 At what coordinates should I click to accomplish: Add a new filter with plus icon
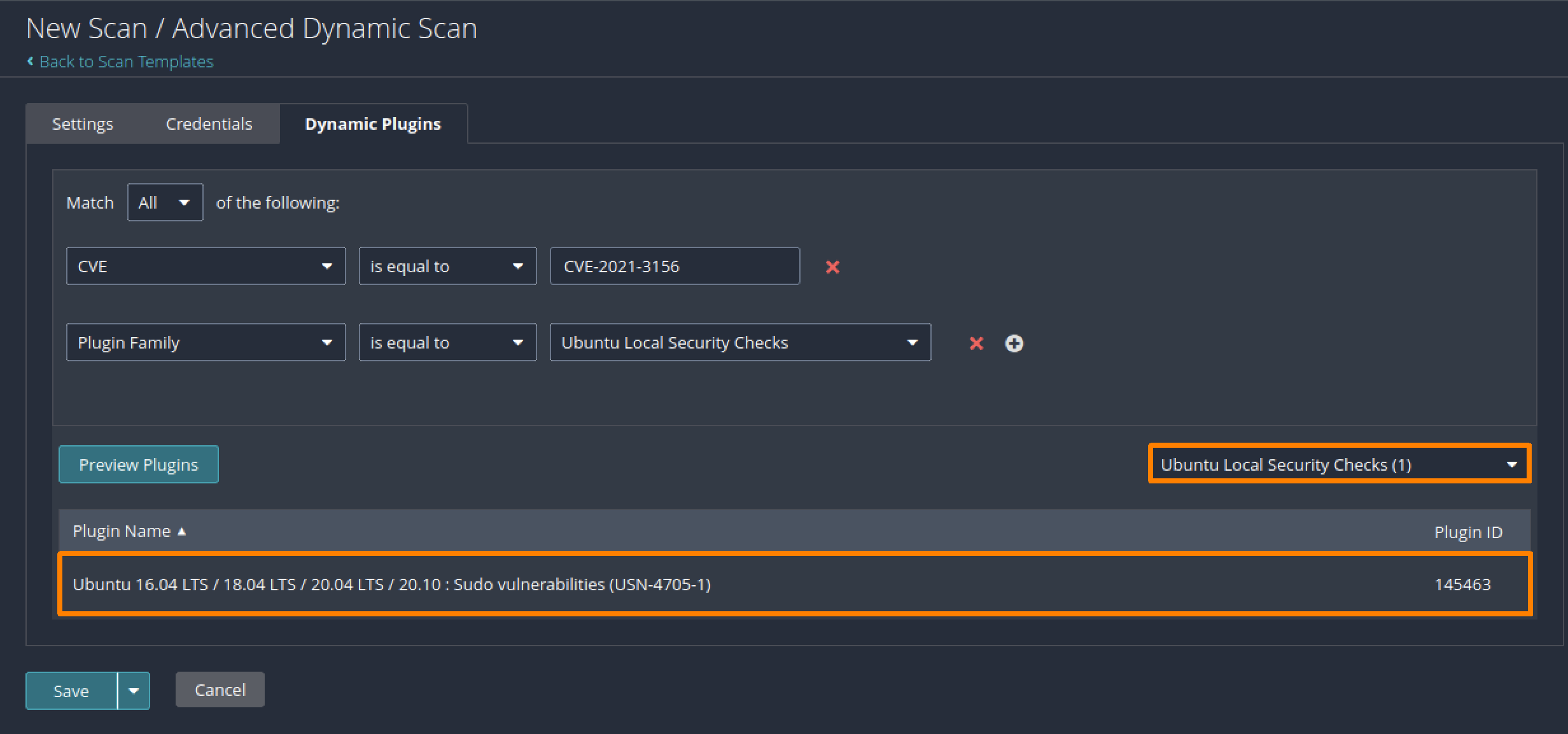[x=1014, y=343]
